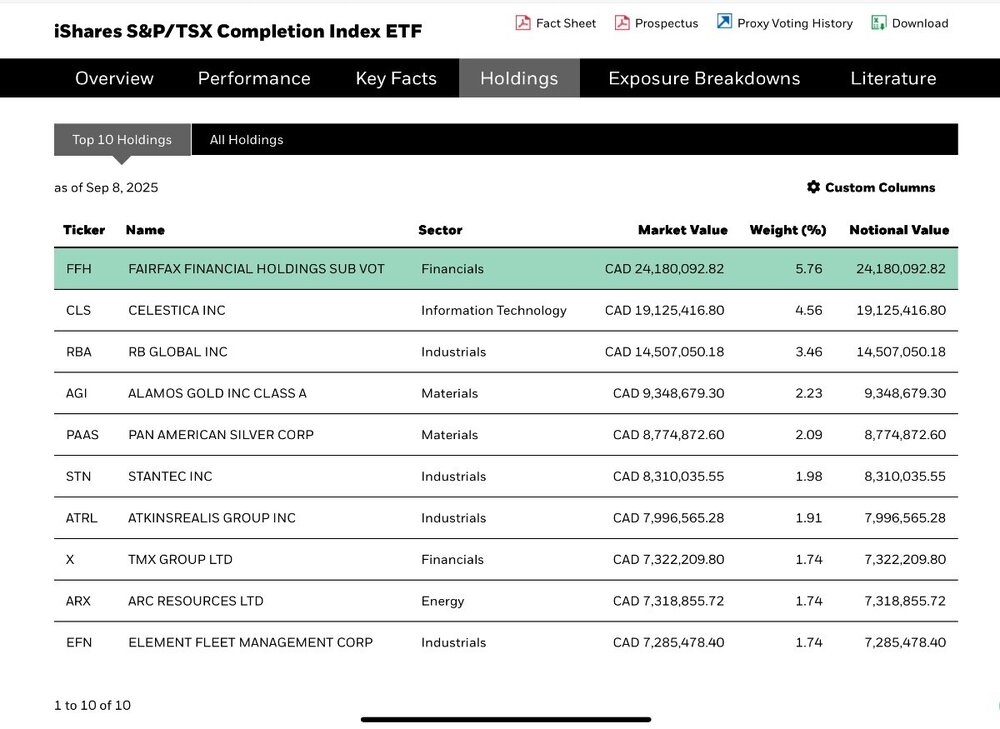Click the Proxy Voting History arrow icon

724,22
